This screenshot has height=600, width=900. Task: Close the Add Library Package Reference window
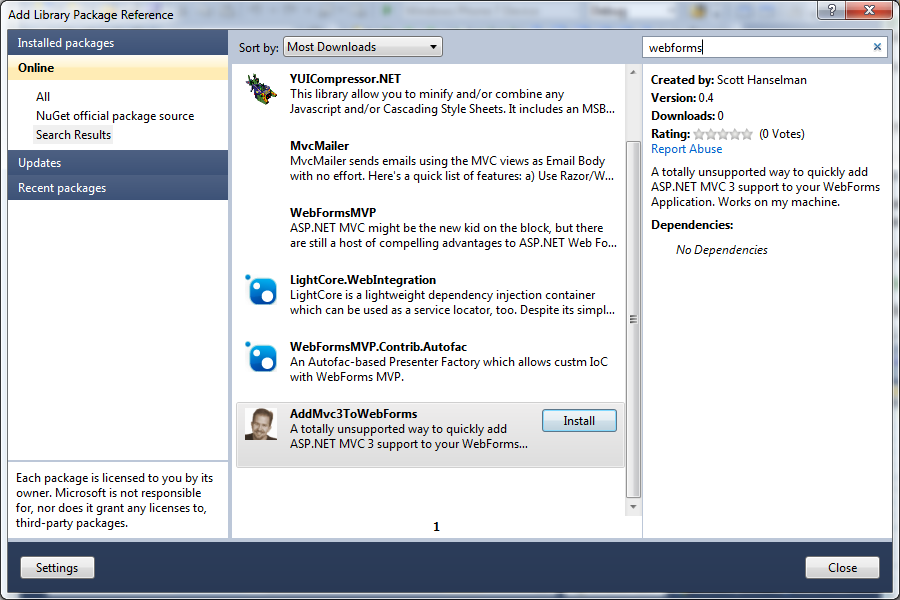(x=869, y=9)
